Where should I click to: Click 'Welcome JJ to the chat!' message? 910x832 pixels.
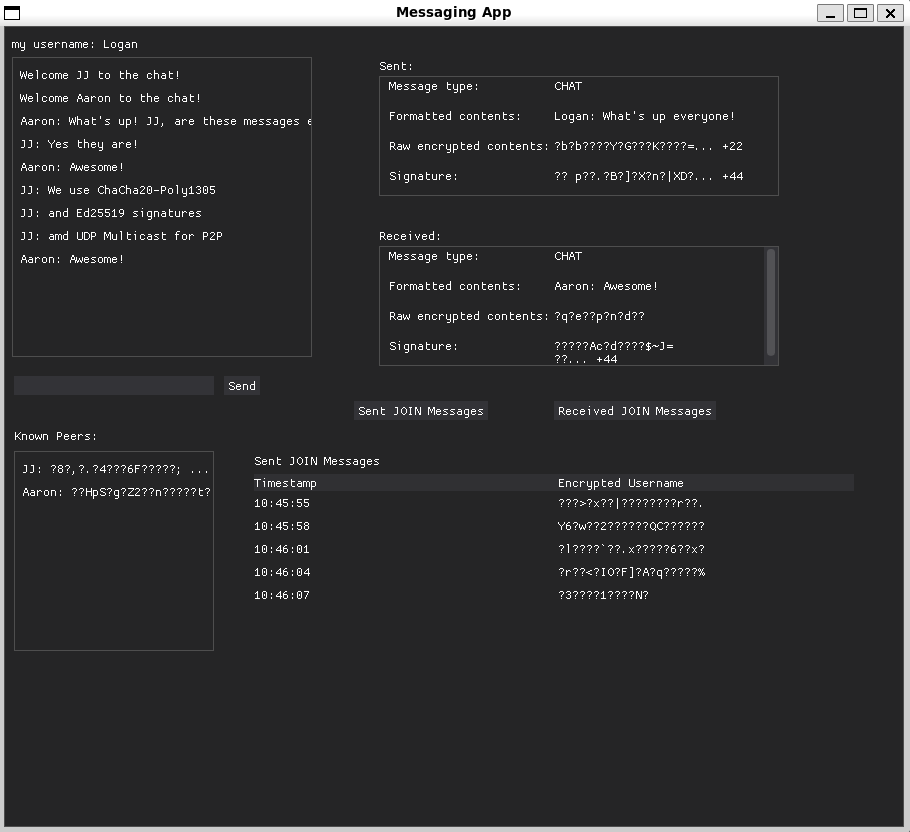pos(100,75)
